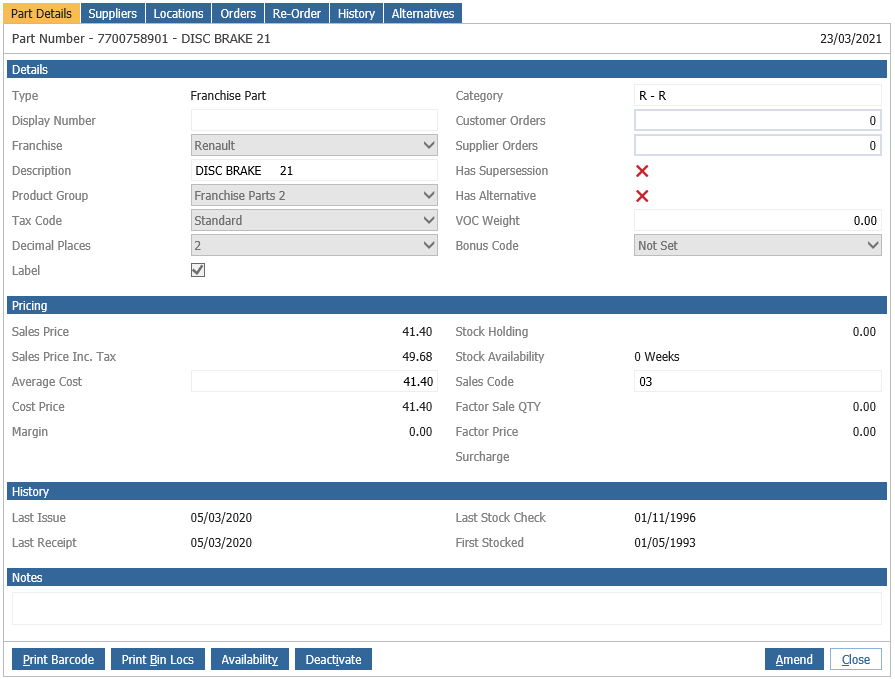Select the Average Cost input field

[314, 382]
